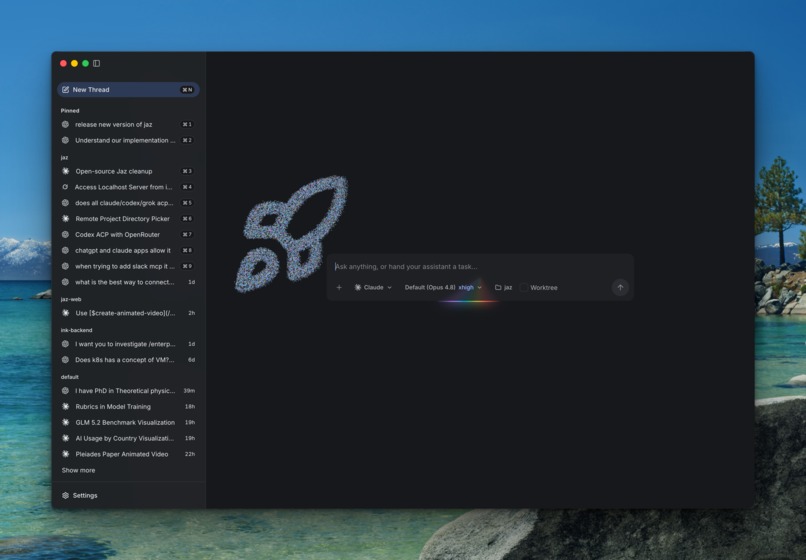Open thread 'when trying to add slack mcp it ...'
This screenshot has width=806, height=560.
pos(129,266)
